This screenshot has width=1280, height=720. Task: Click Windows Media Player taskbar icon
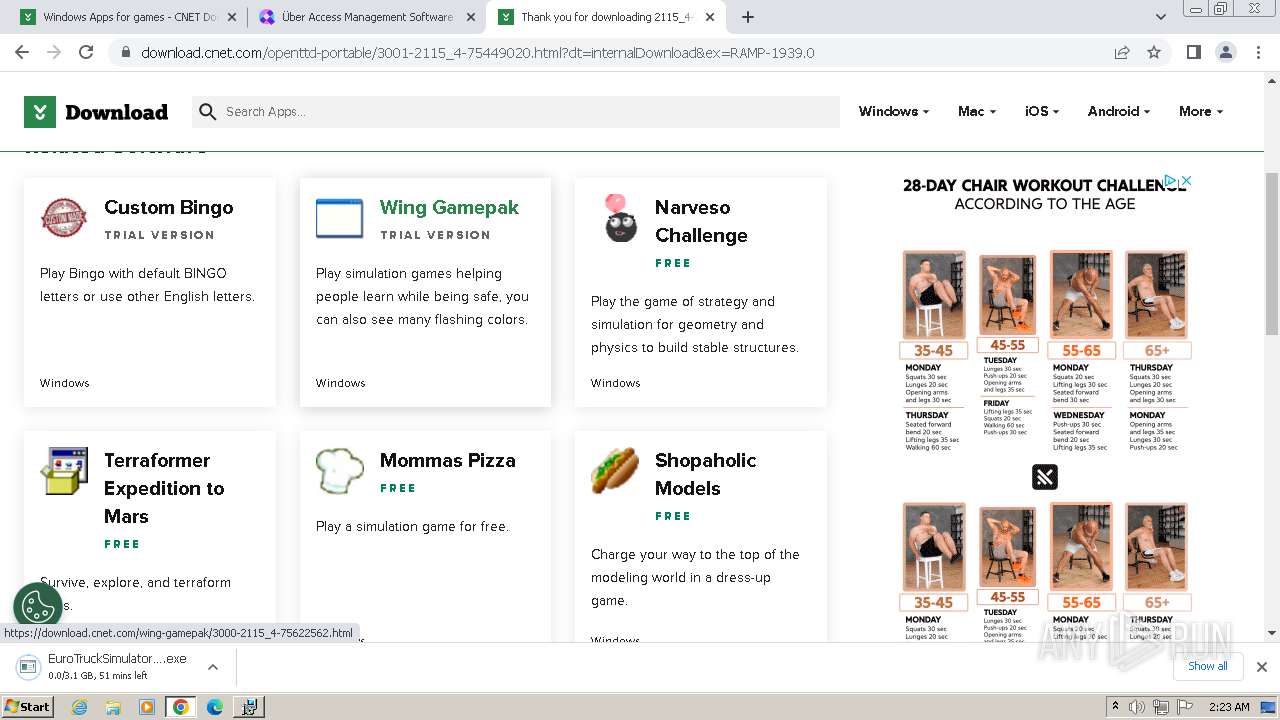[147, 707]
